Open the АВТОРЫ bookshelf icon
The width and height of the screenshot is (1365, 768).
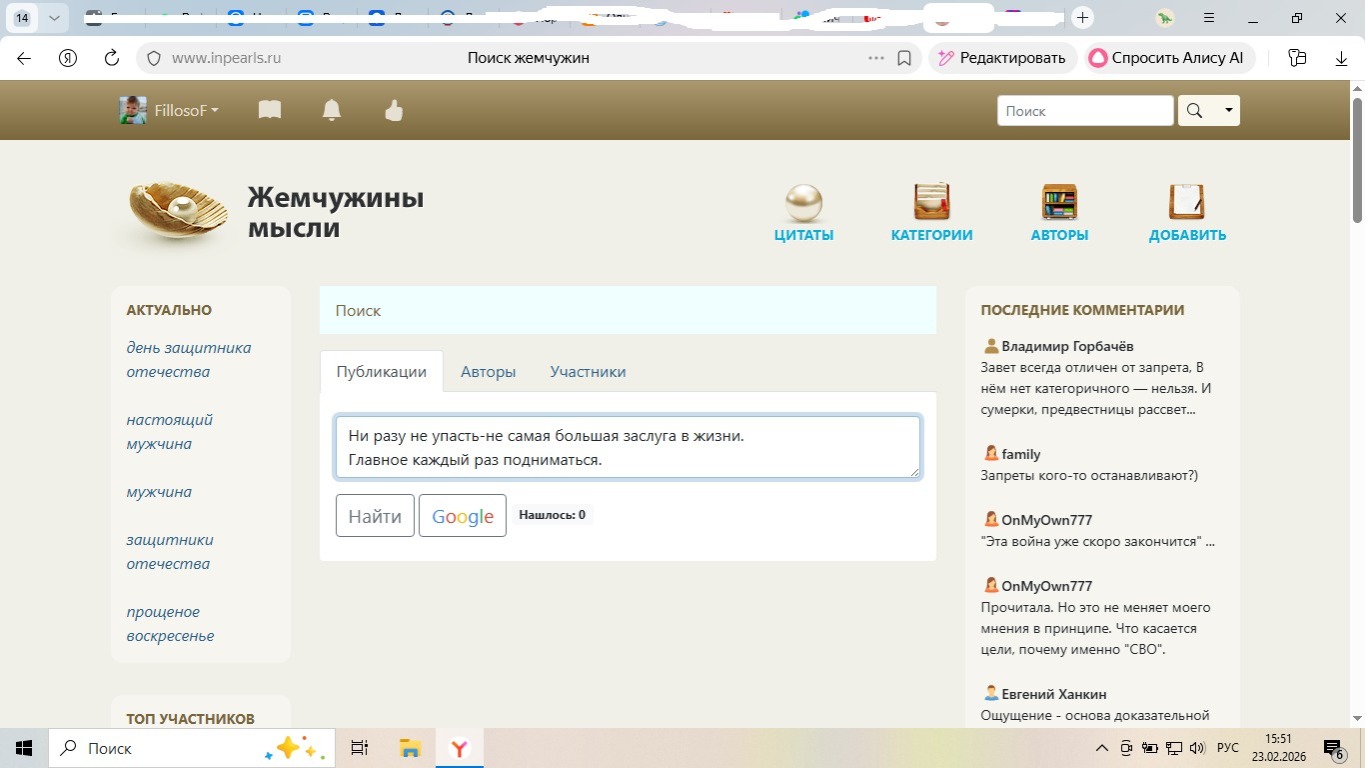1058,200
